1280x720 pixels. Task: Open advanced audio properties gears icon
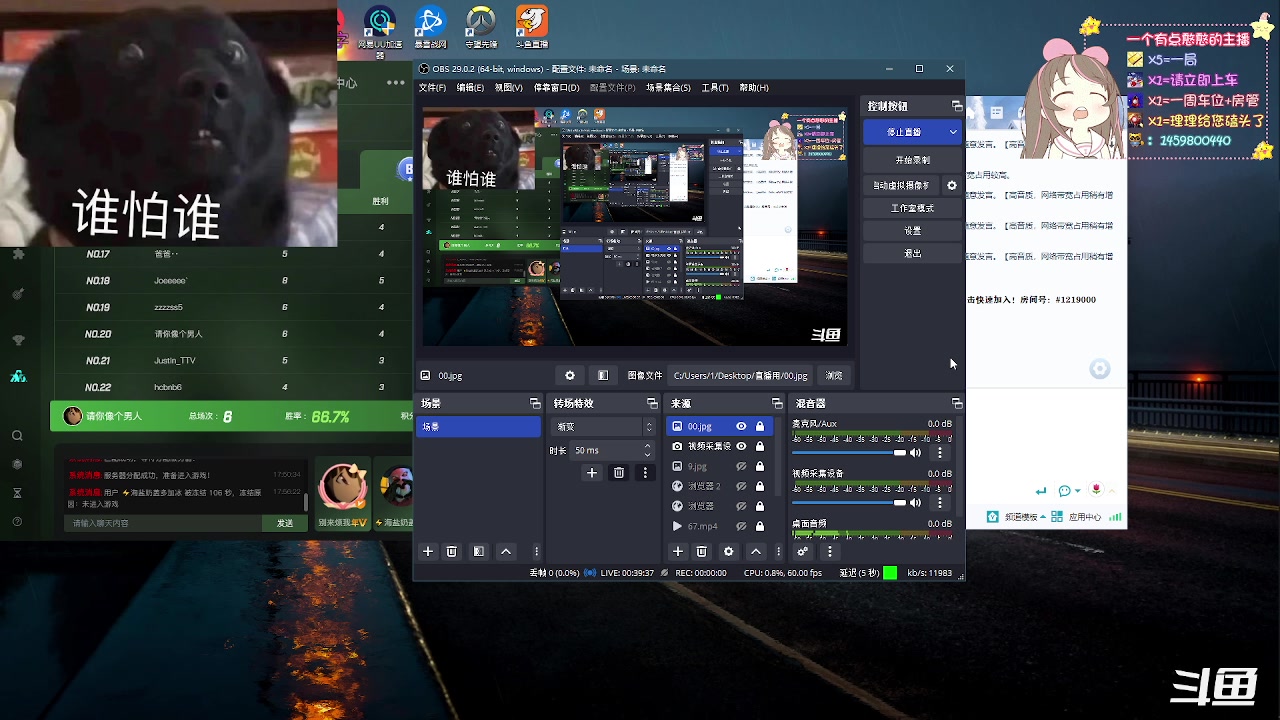802,552
